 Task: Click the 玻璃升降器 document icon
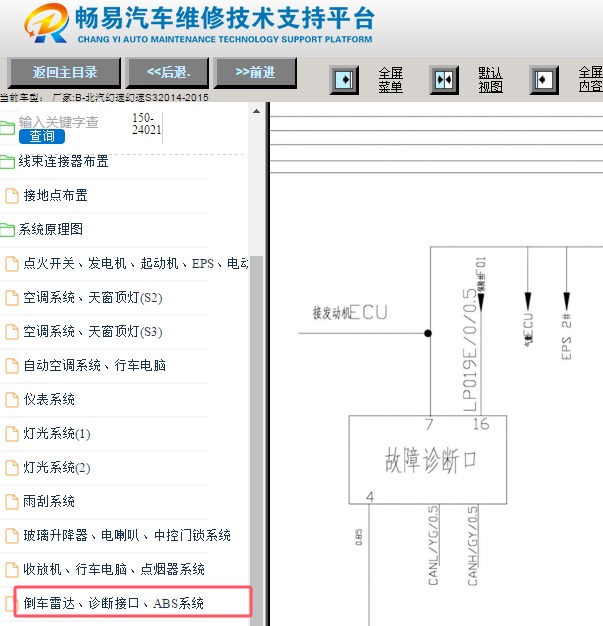click(x=12, y=535)
